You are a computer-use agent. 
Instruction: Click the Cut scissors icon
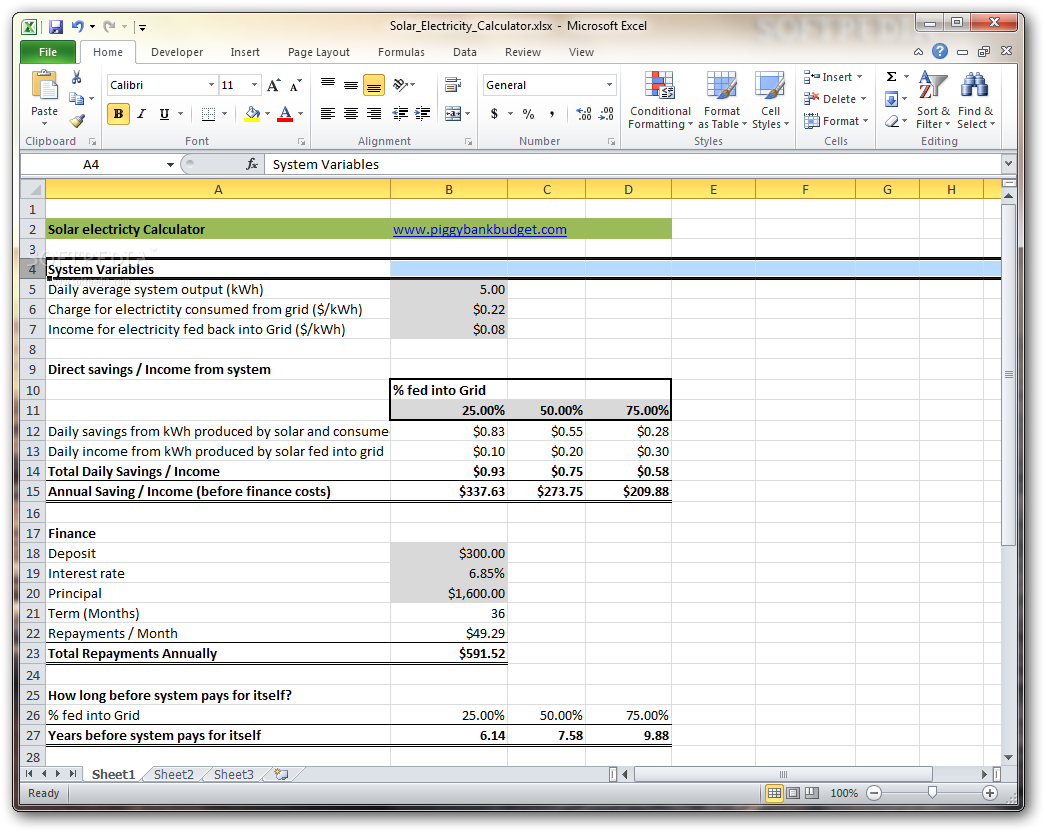pyautogui.click(x=77, y=78)
